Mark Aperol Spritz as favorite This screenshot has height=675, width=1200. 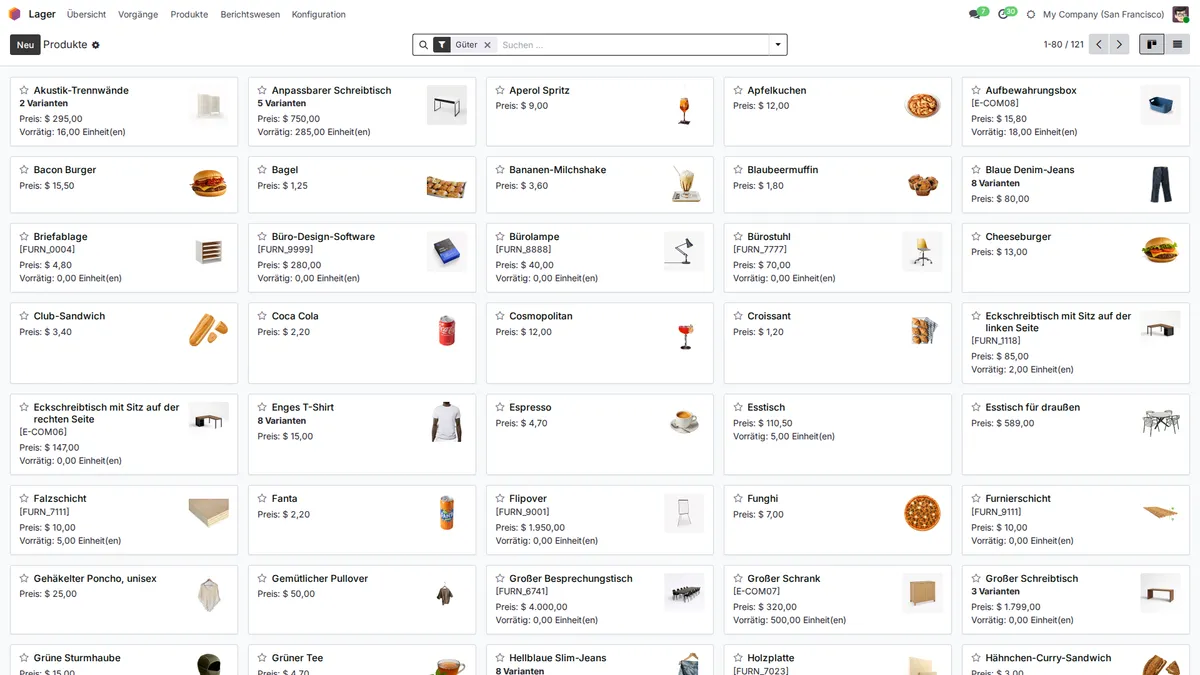click(500, 90)
